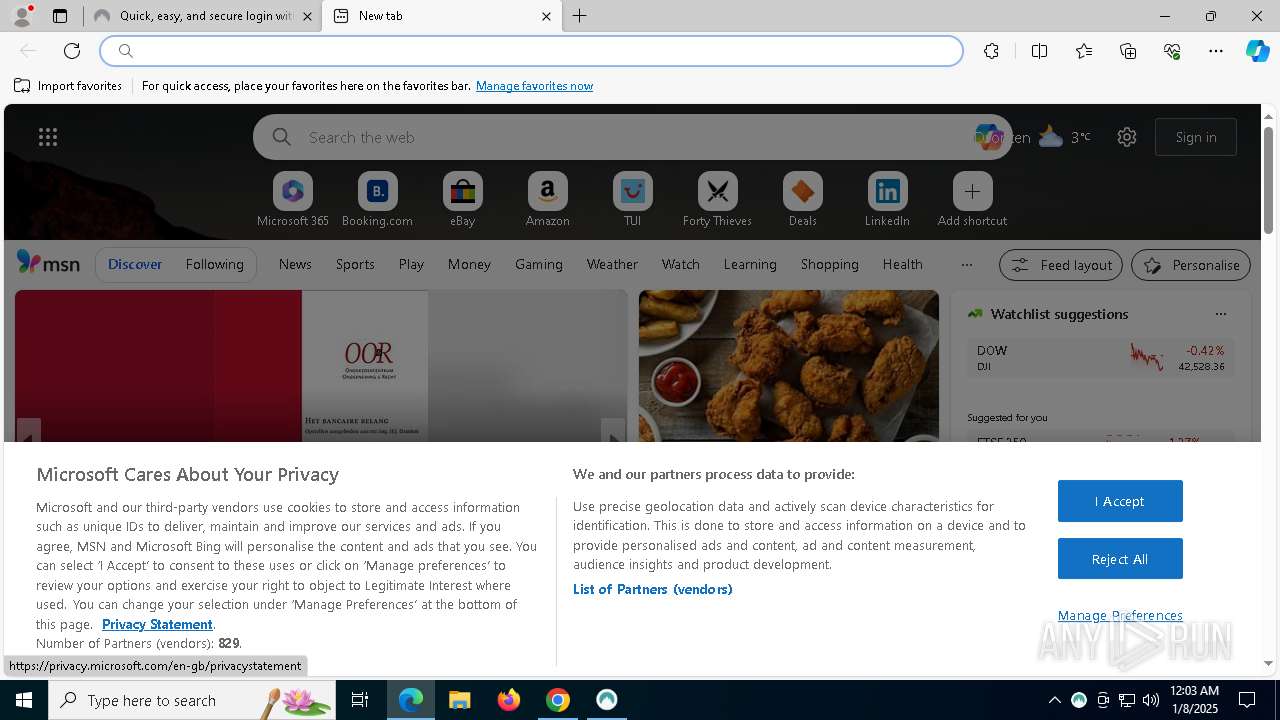Open List of Partners (vendors) link
Viewport: 1280px width, 720px height.
pyautogui.click(x=653, y=589)
